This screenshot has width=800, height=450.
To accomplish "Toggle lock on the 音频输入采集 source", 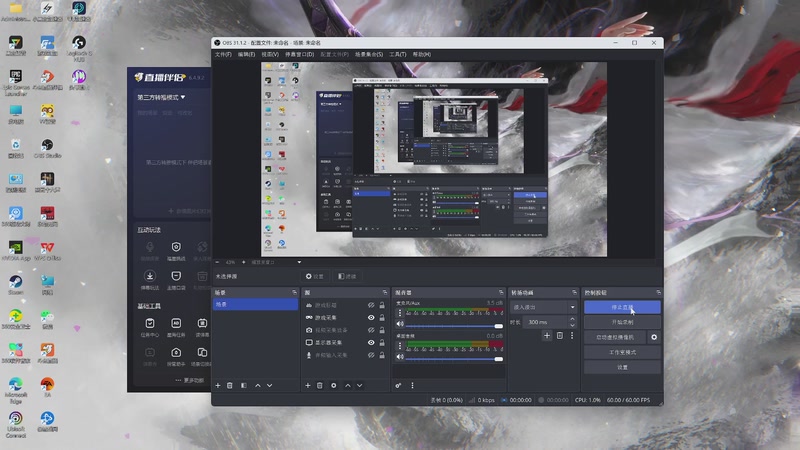I will point(382,355).
